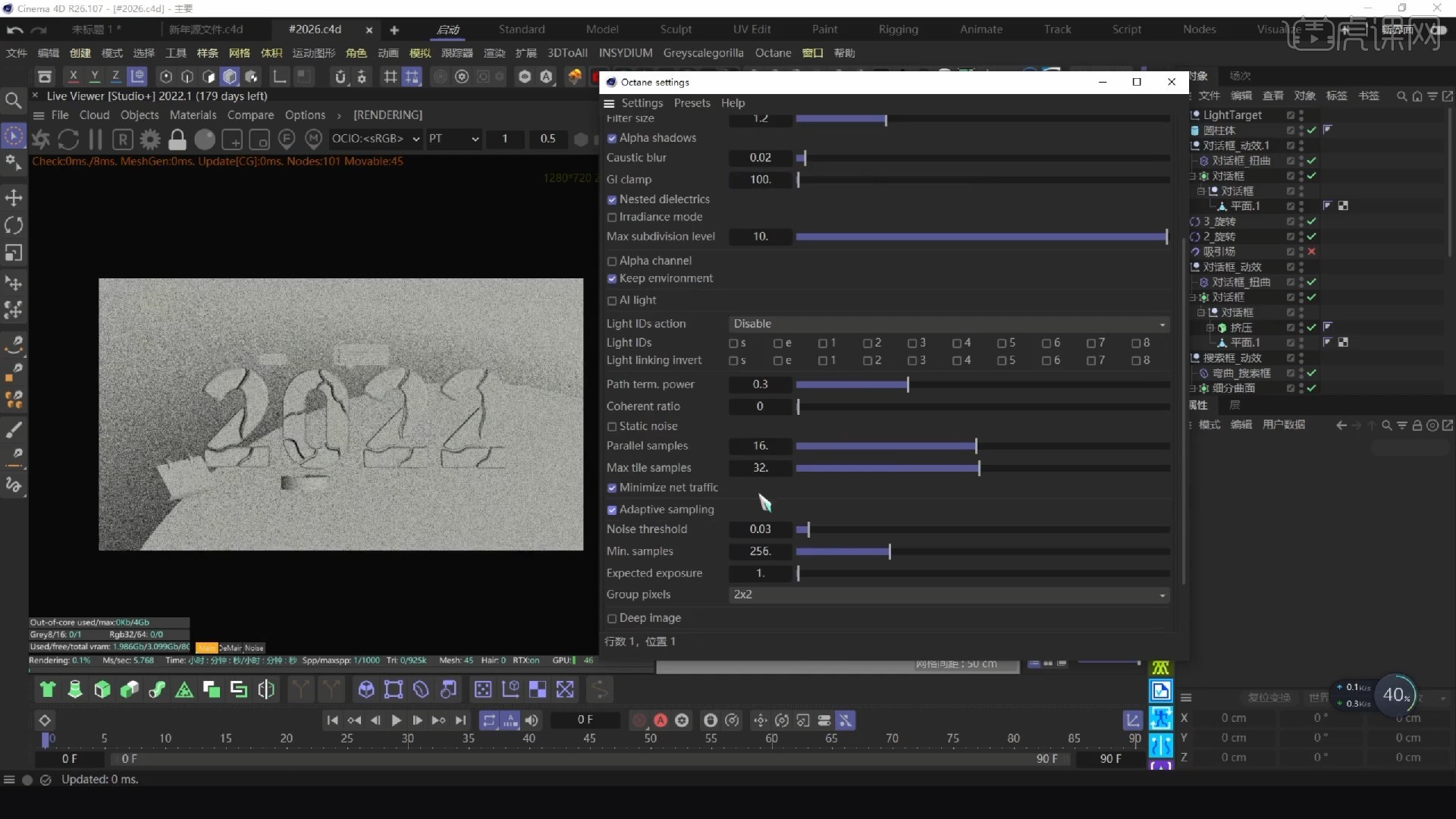The height and width of the screenshot is (819, 1456).
Task: Open the PT kernel dropdown in Live Viewer
Action: click(453, 139)
